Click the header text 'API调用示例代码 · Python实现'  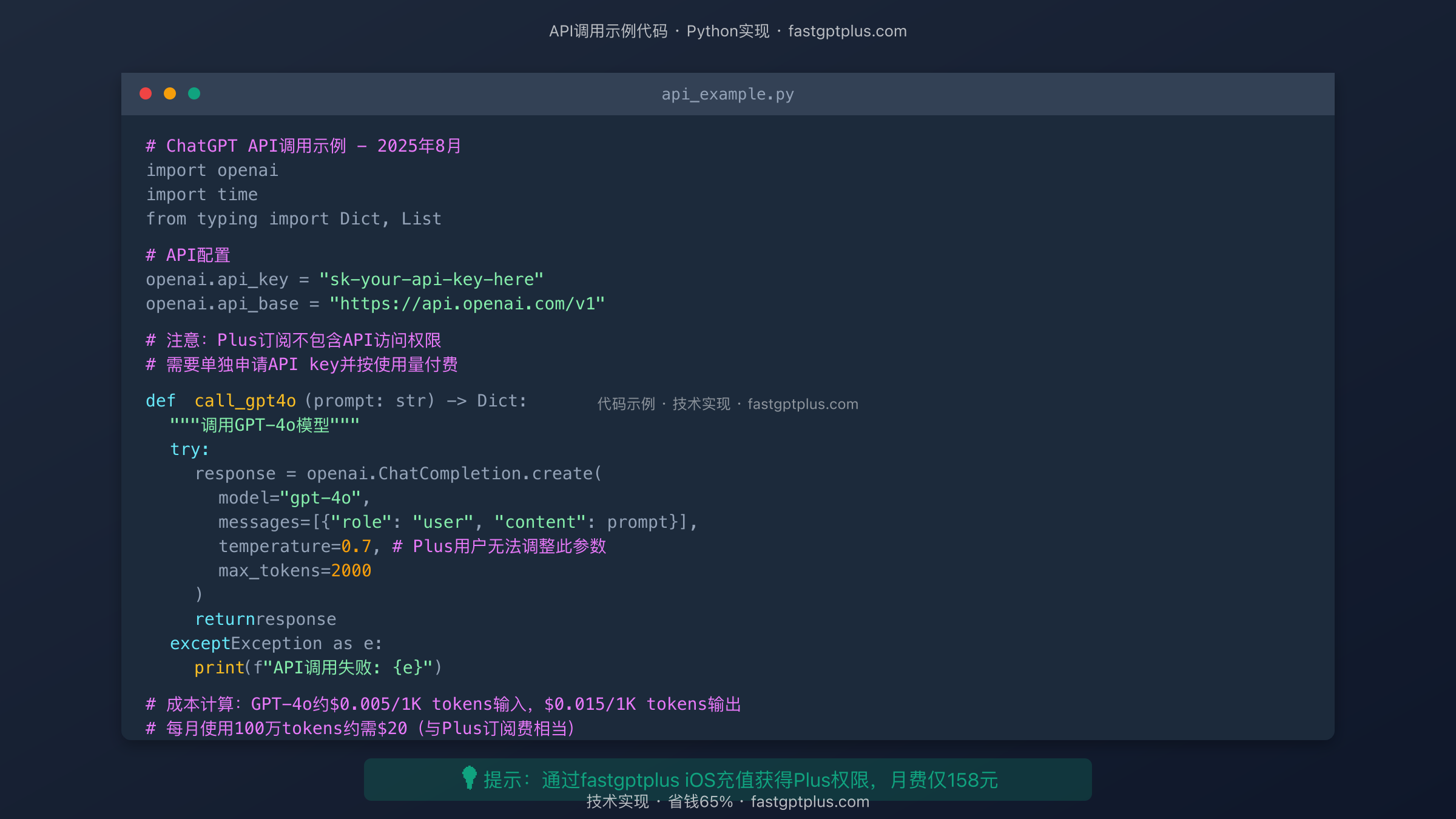coord(659,32)
